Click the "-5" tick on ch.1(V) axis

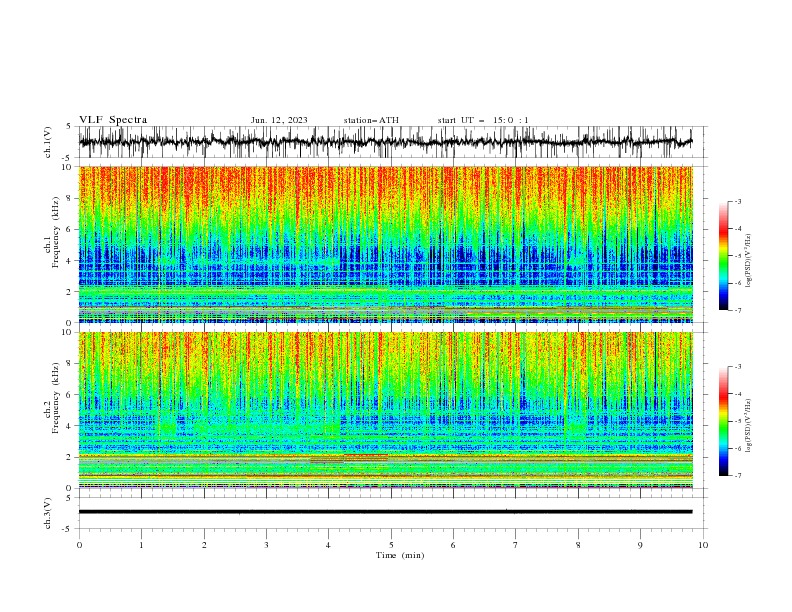66,158
